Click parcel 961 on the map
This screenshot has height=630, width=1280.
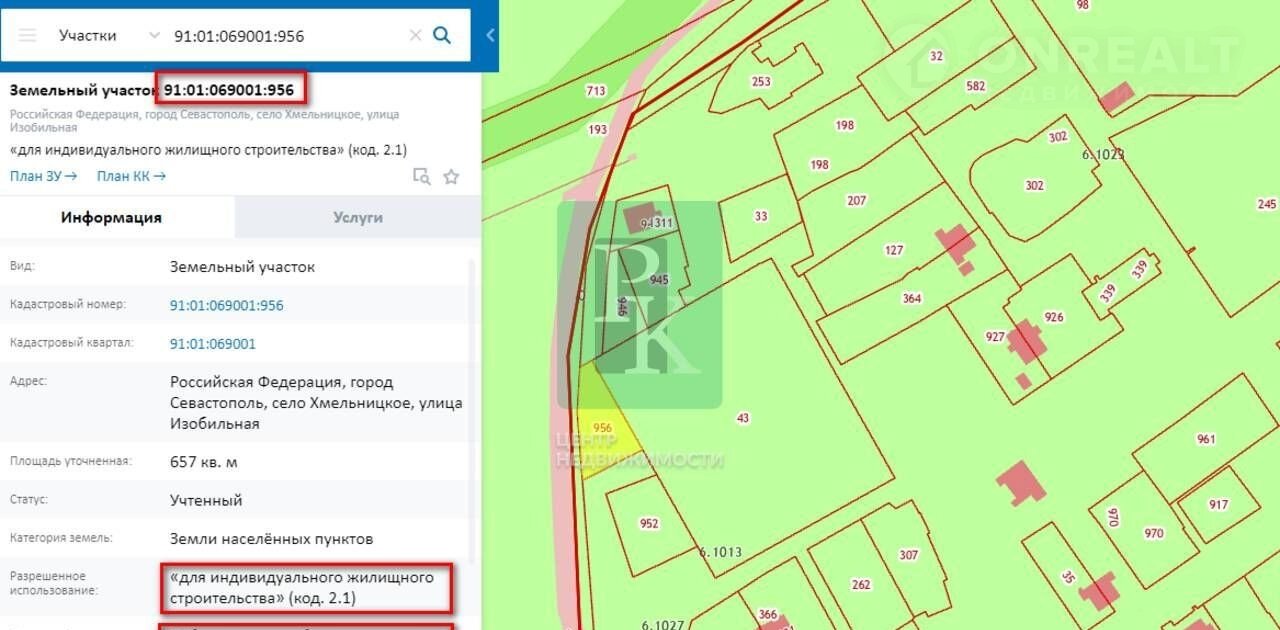coord(1206,439)
